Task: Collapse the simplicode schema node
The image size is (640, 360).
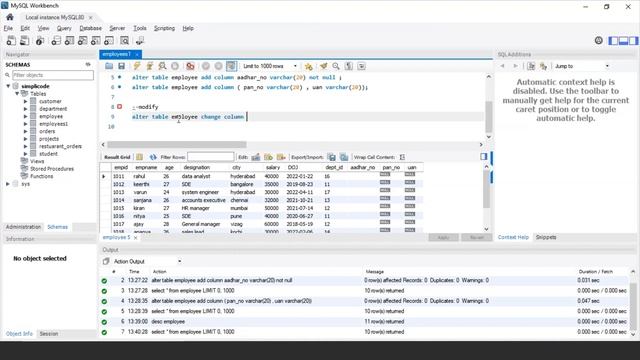Action: pyautogui.click(x=8, y=86)
